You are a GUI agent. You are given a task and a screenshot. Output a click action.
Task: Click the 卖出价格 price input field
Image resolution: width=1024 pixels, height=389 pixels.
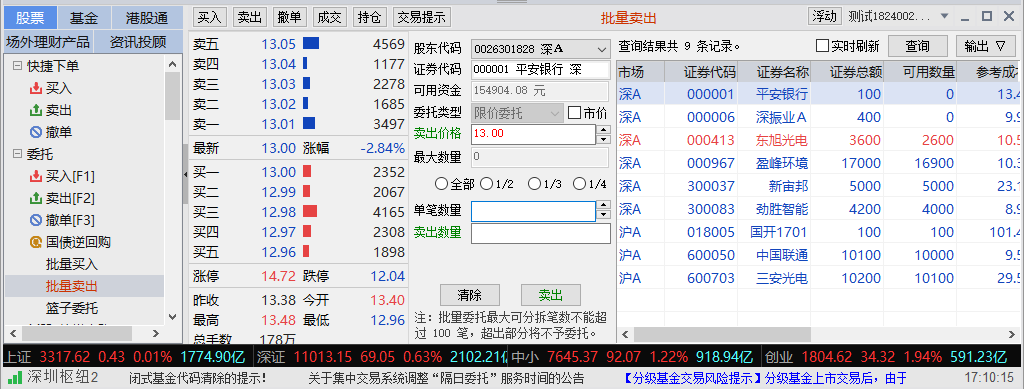click(533, 134)
